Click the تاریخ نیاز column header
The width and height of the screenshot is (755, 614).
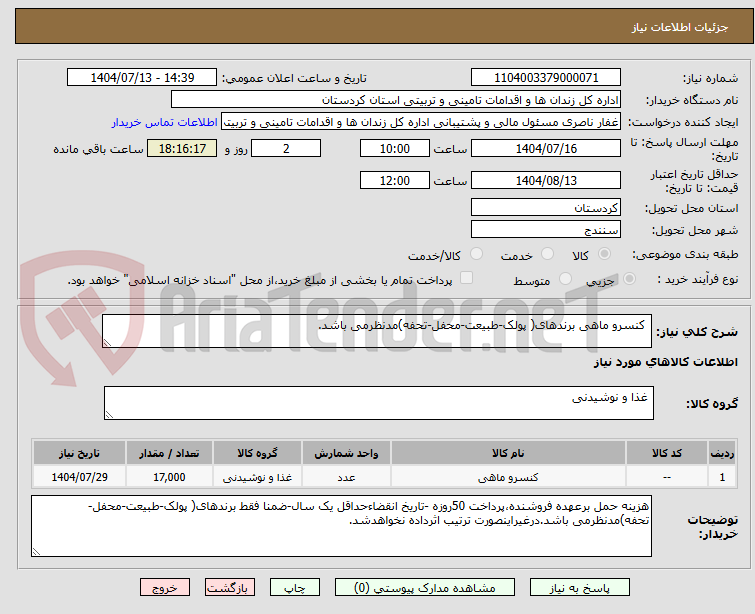pyautogui.click(x=79, y=453)
